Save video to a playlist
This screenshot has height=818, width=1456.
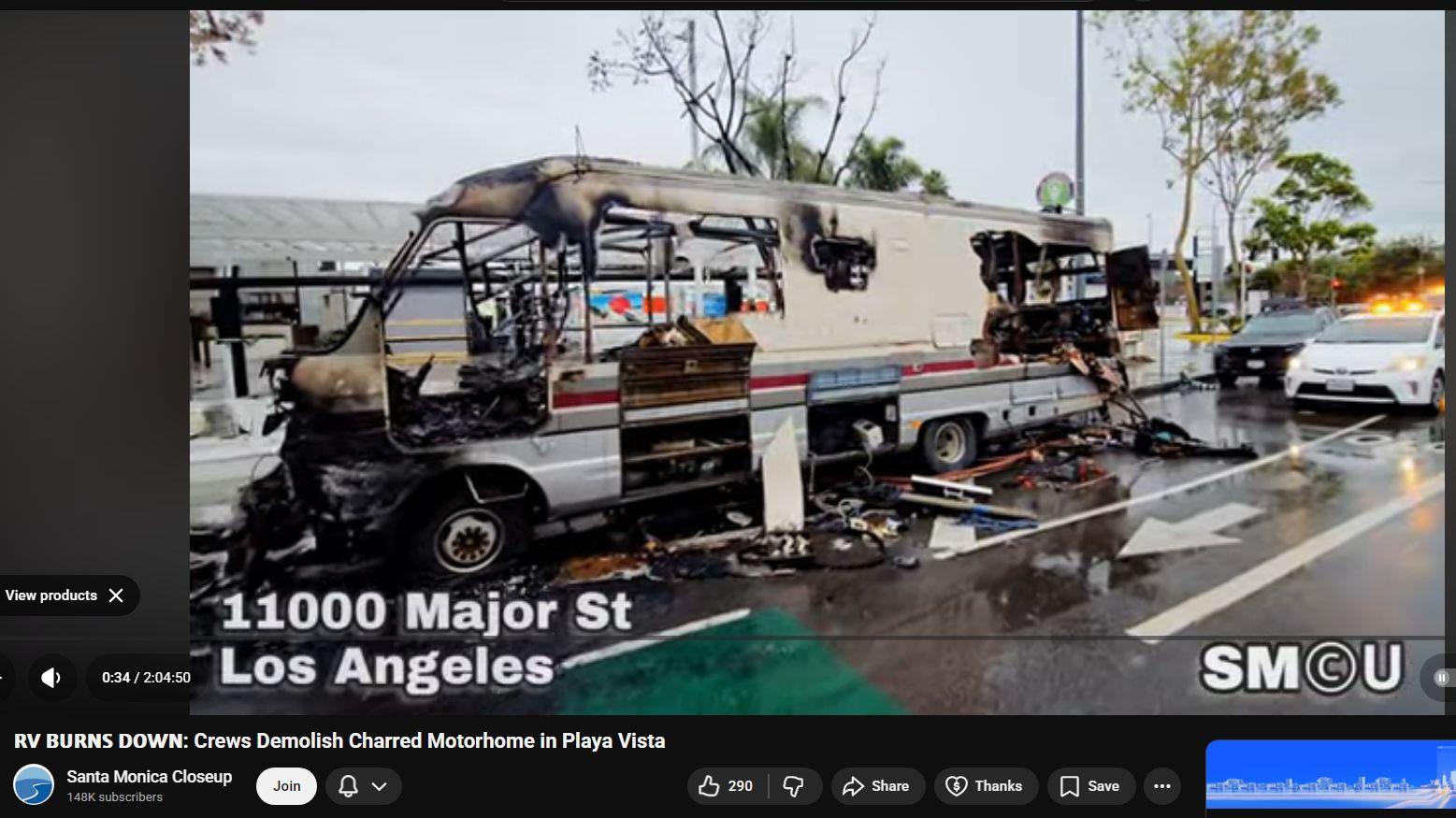[x=1089, y=786]
